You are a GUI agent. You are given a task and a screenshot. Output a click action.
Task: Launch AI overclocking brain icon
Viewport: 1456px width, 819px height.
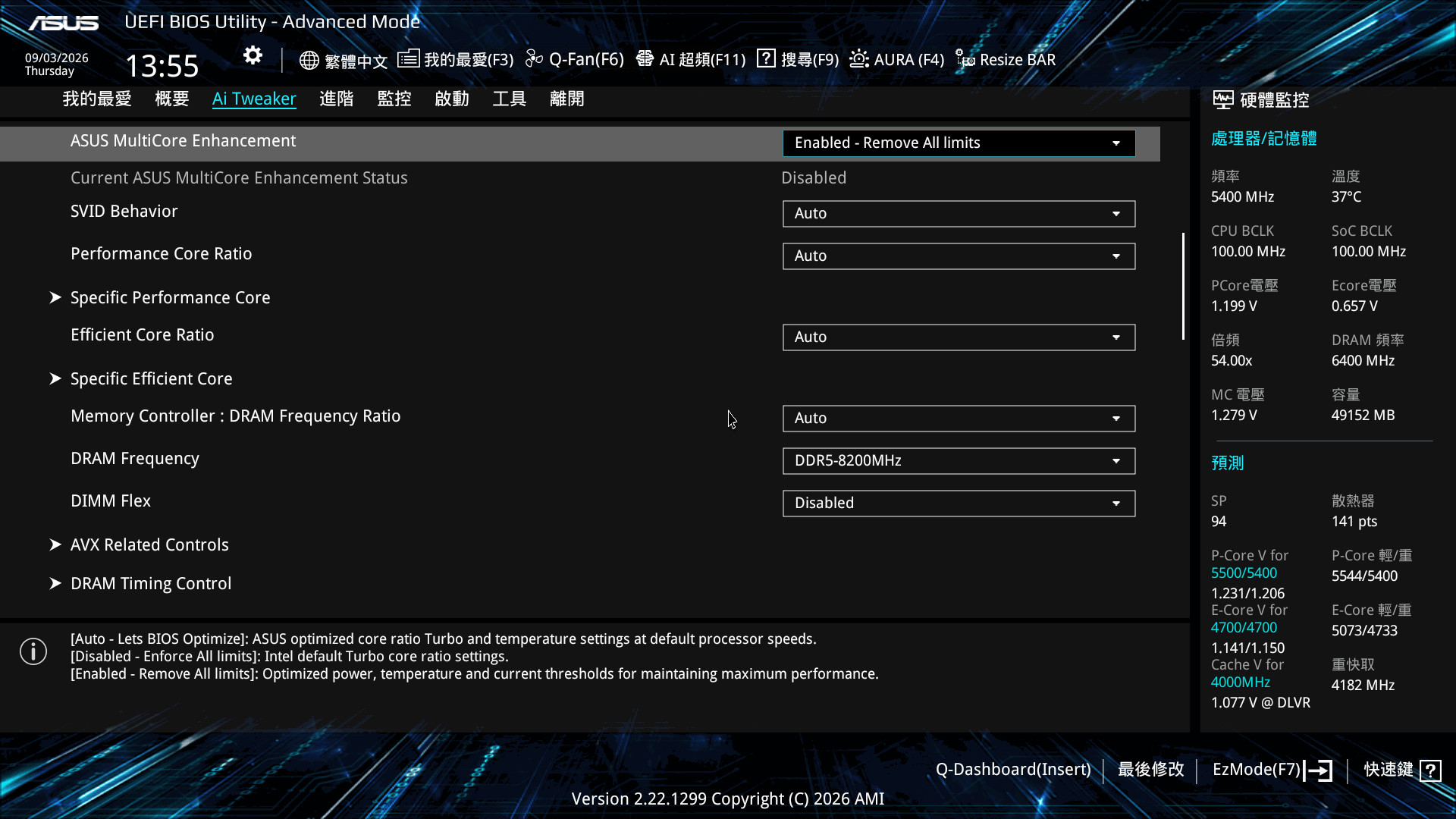[645, 58]
